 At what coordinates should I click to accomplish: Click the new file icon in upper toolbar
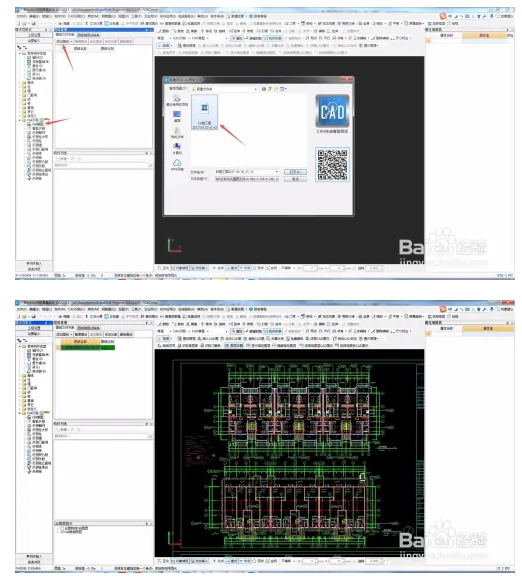[x=18, y=24]
